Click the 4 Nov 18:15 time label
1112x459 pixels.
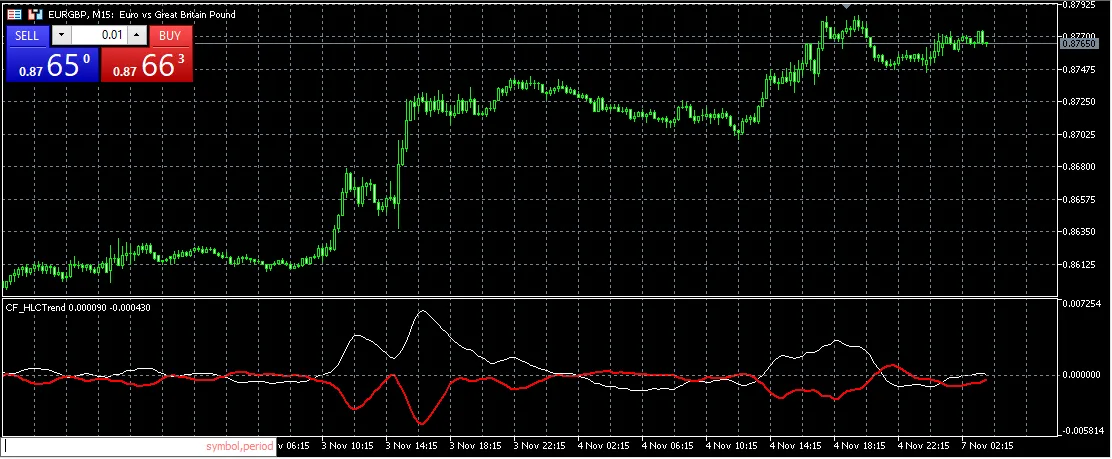click(860, 446)
